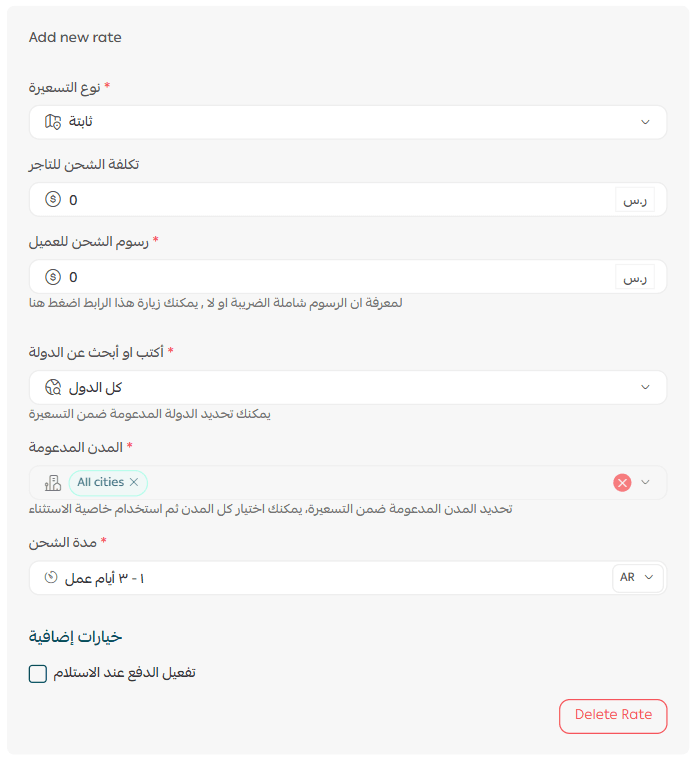Click the buildings icon in supported cities
This screenshot has width=698, height=763.
tap(53, 483)
